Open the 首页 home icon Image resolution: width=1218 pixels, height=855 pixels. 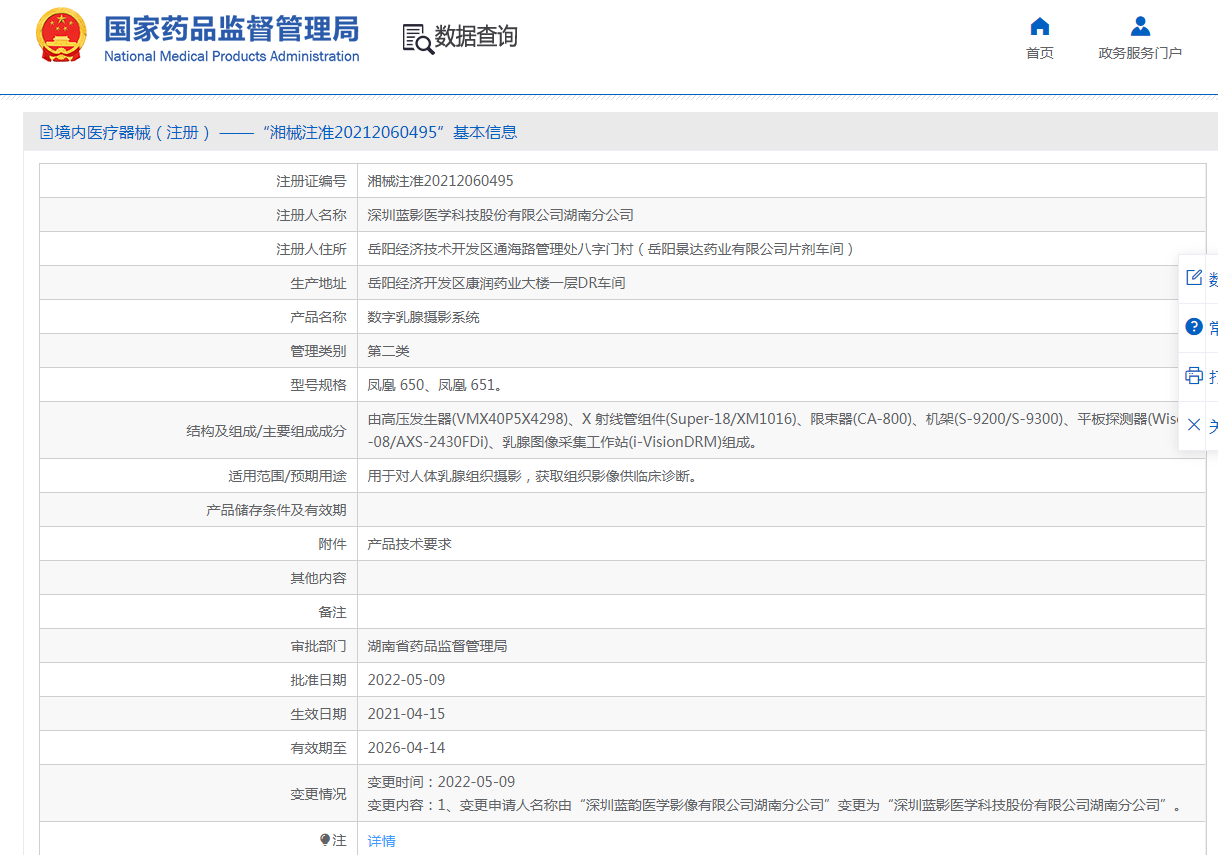point(1040,27)
